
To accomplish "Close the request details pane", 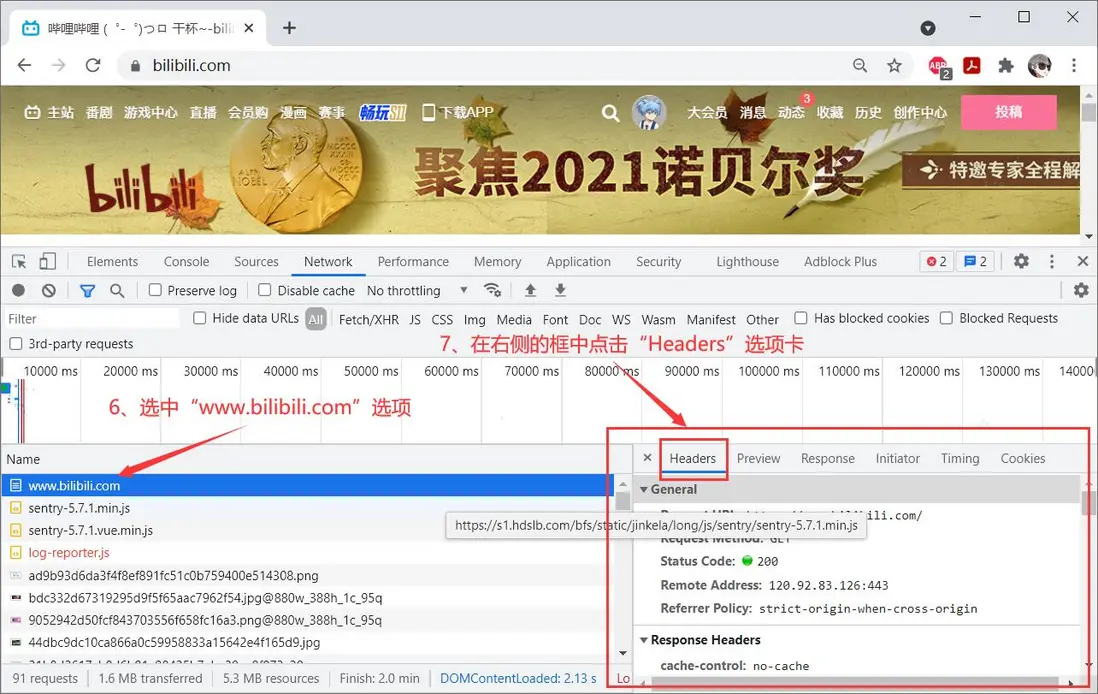I will pyautogui.click(x=647, y=457).
